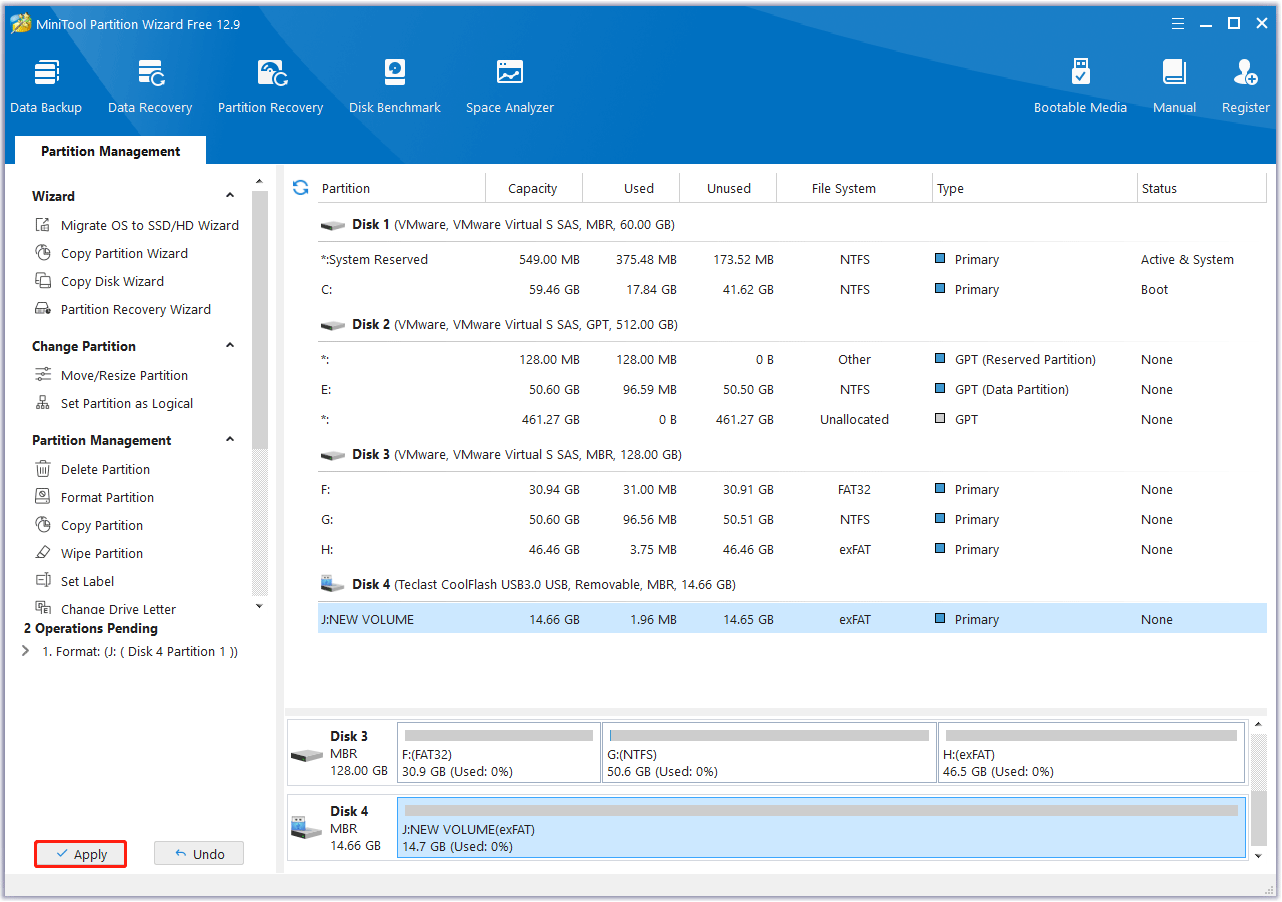The width and height of the screenshot is (1282, 902).
Task: Click the H:(exFAT) block in disk map
Action: [1092, 752]
